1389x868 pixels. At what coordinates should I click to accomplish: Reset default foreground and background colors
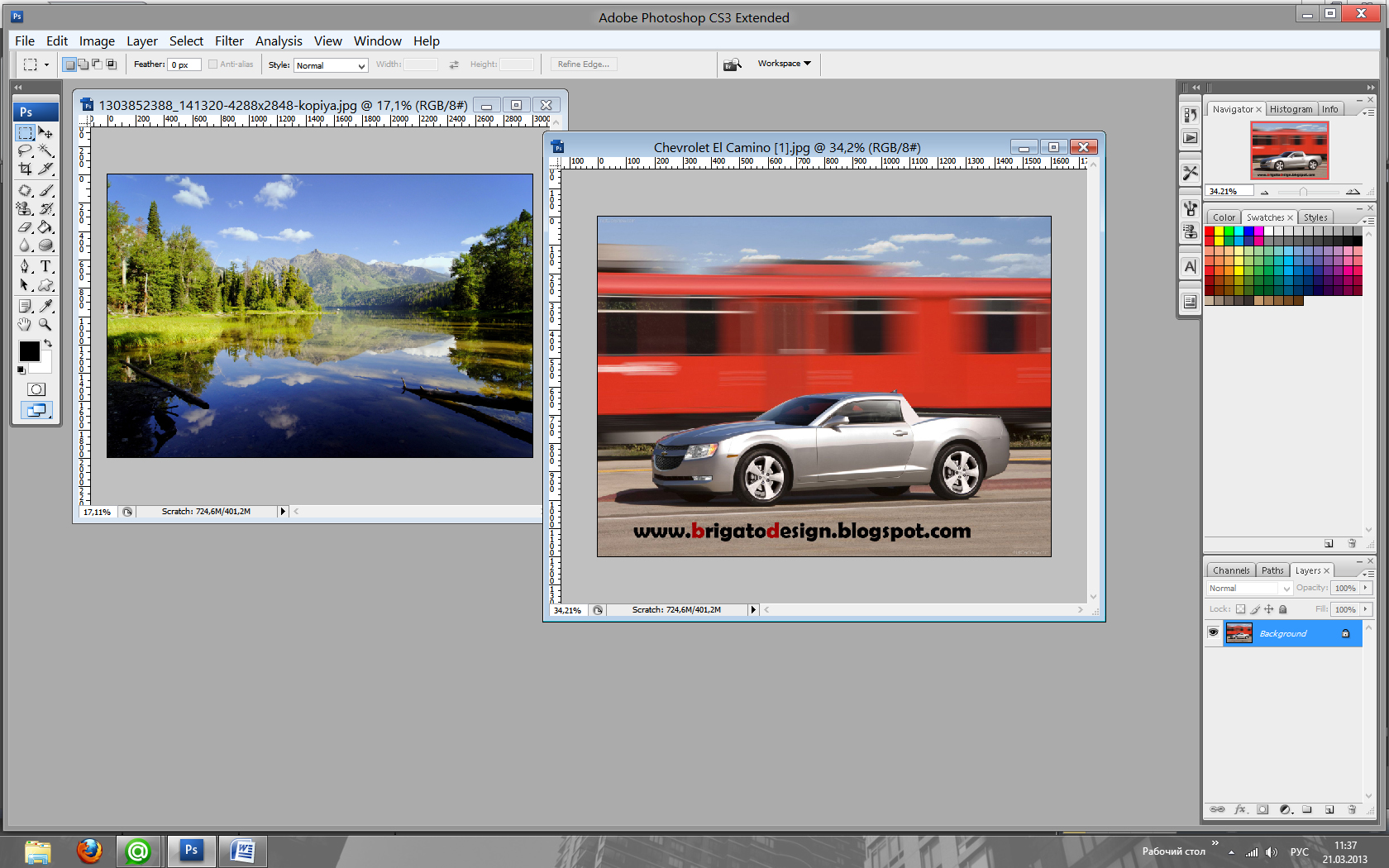click(x=21, y=370)
